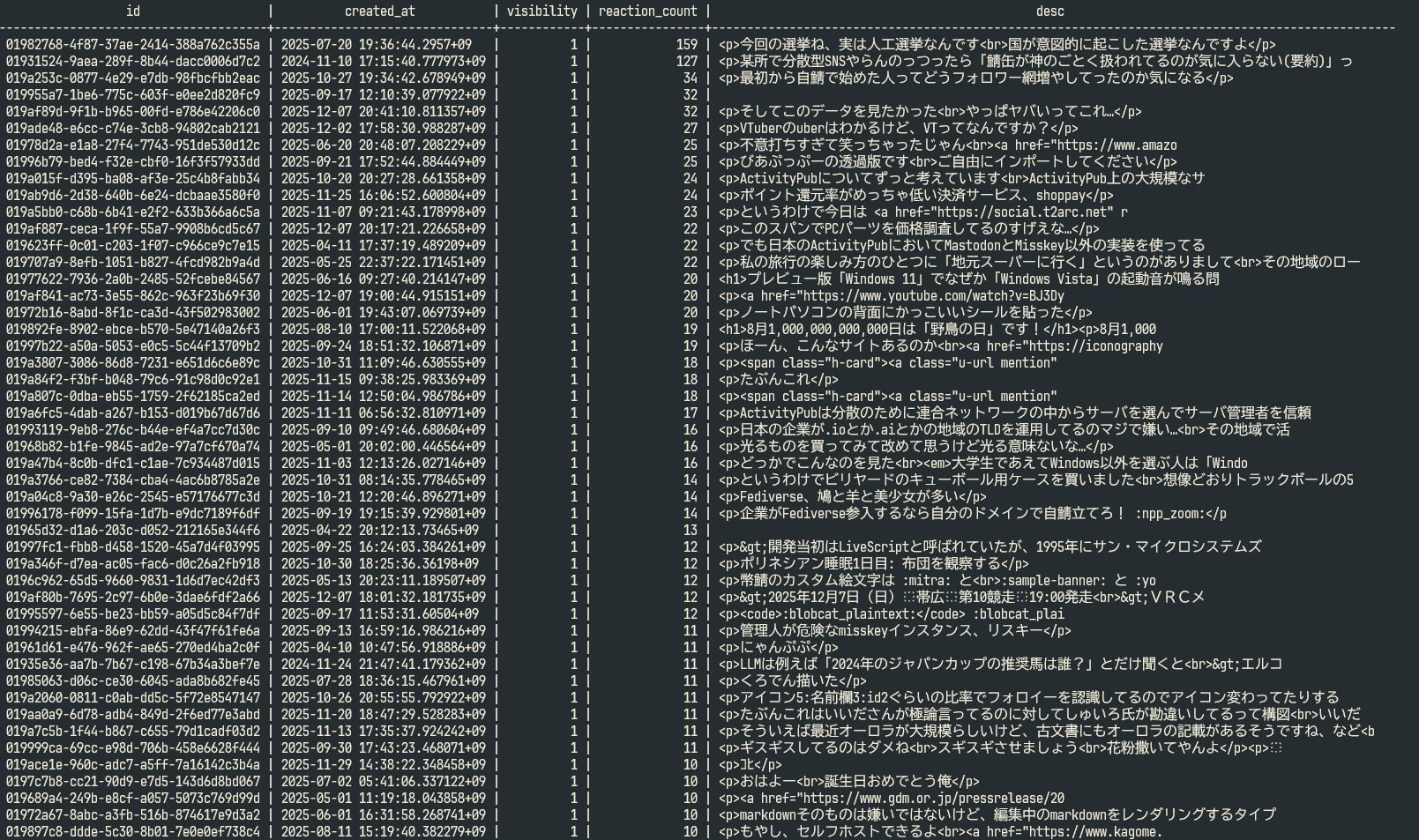Click the "id" column header
Viewport: 1419px width, 840px height.
pos(133,11)
